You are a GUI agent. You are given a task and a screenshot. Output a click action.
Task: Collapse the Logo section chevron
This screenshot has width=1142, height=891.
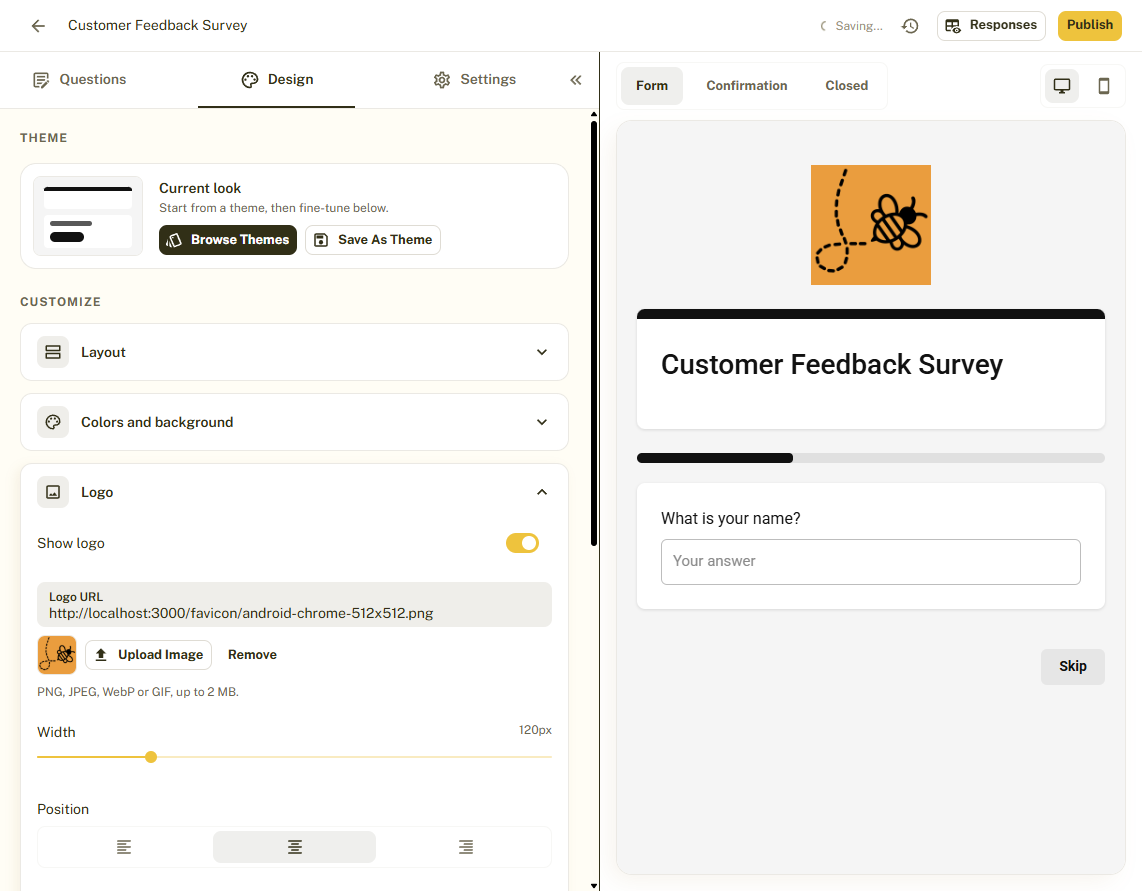point(542,492)
